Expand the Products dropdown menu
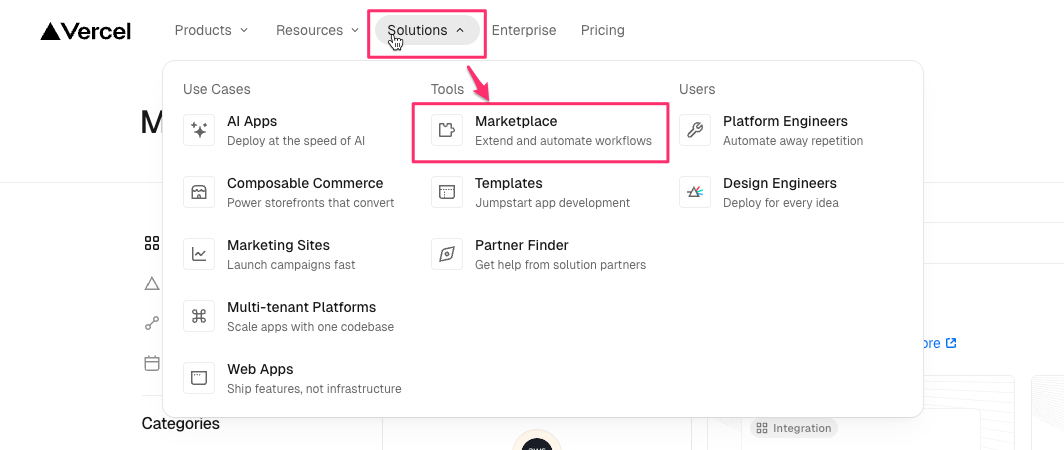1064x450 pixels. coord(211,30)
